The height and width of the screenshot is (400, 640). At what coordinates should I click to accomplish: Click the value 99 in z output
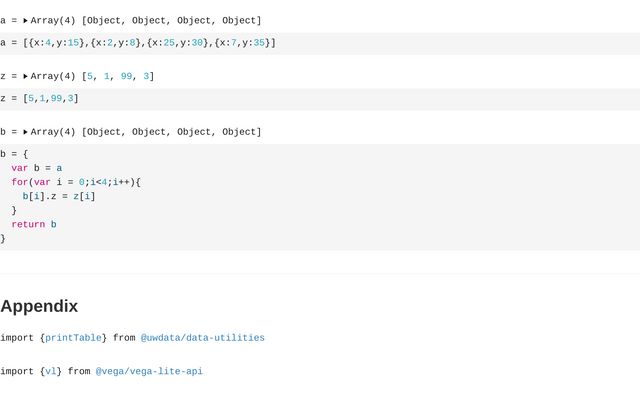[x=126, y=76]
